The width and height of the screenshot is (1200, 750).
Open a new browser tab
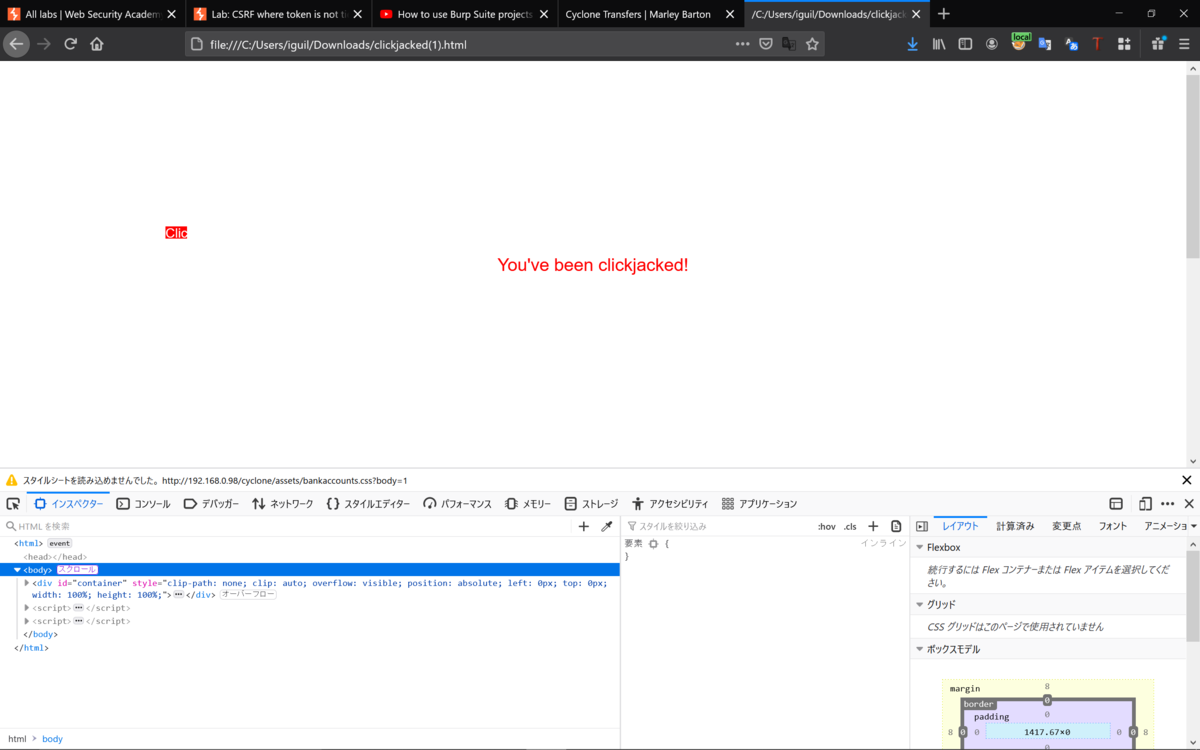(944, 14)
